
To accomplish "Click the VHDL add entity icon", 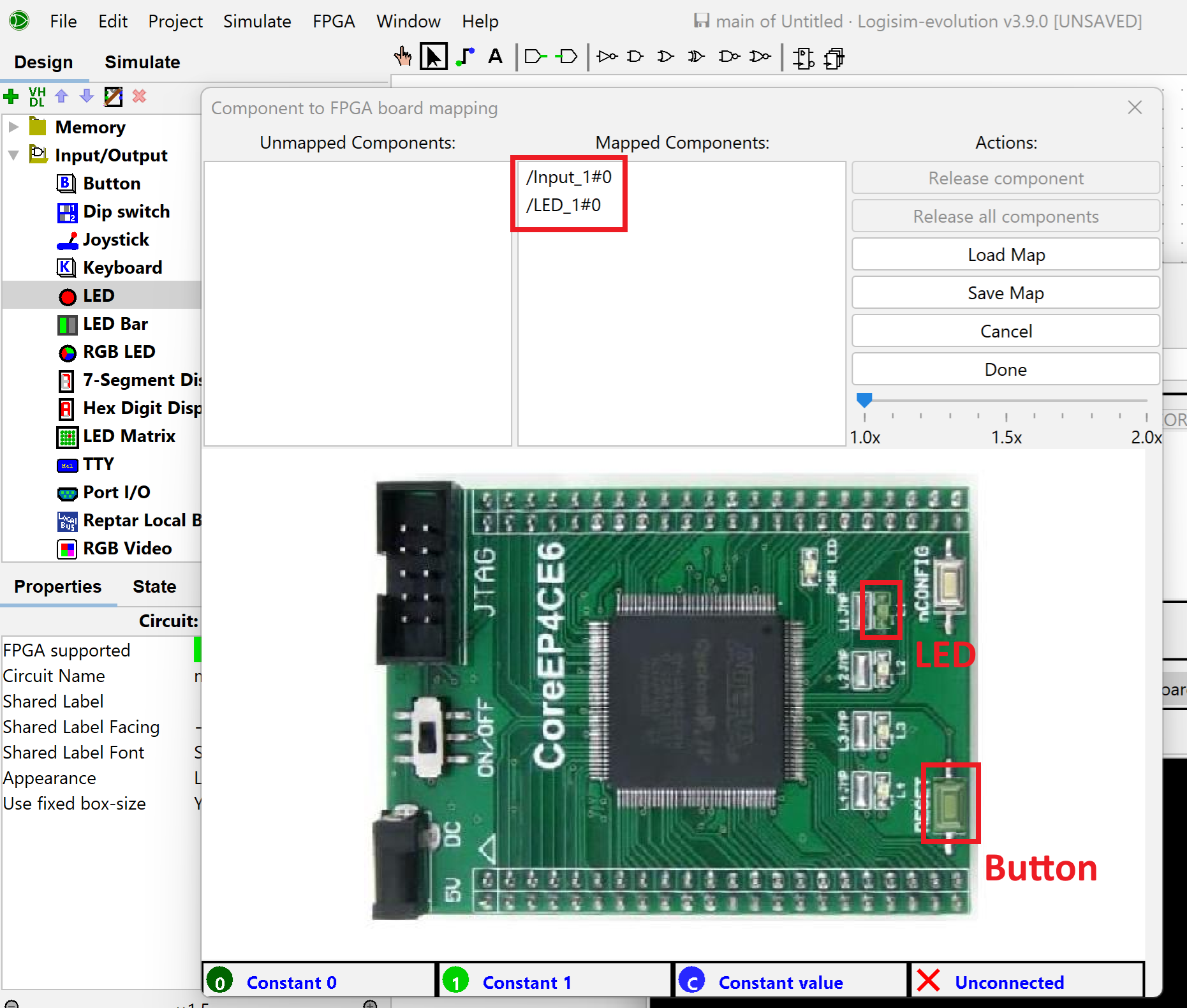I will pyautogui.click(x=37, y=96).
